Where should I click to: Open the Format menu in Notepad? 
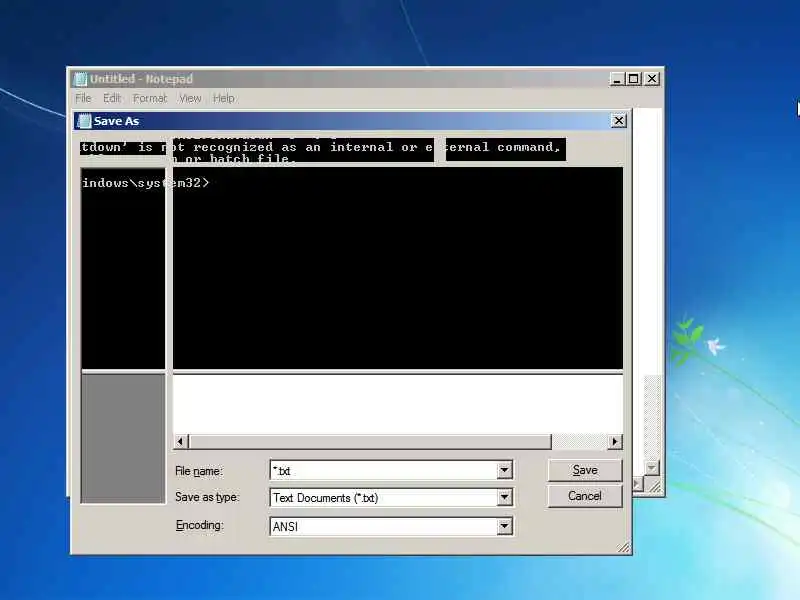150,98
